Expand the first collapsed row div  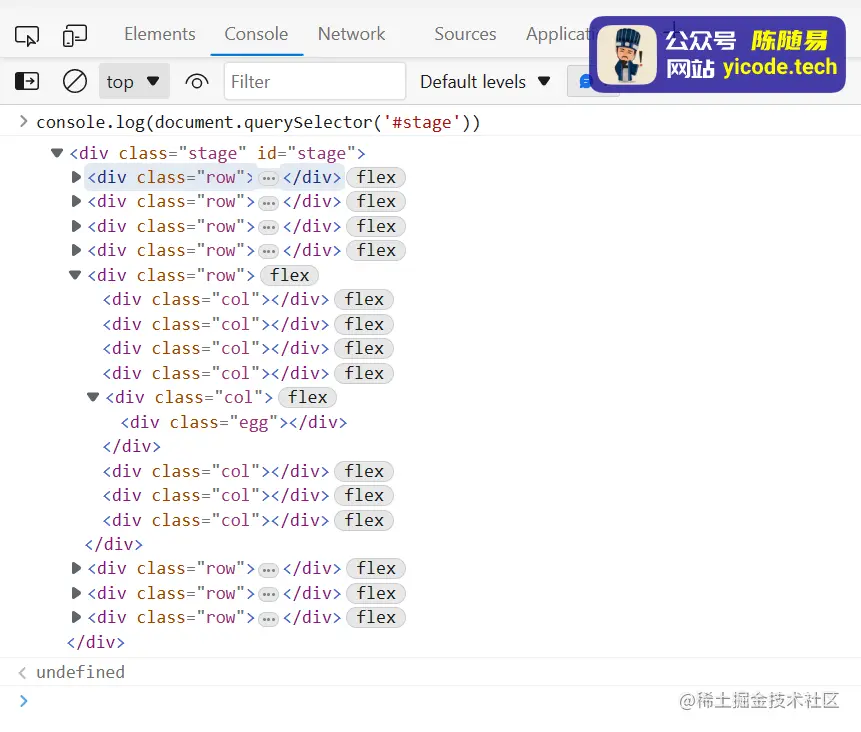click(76, 176)
